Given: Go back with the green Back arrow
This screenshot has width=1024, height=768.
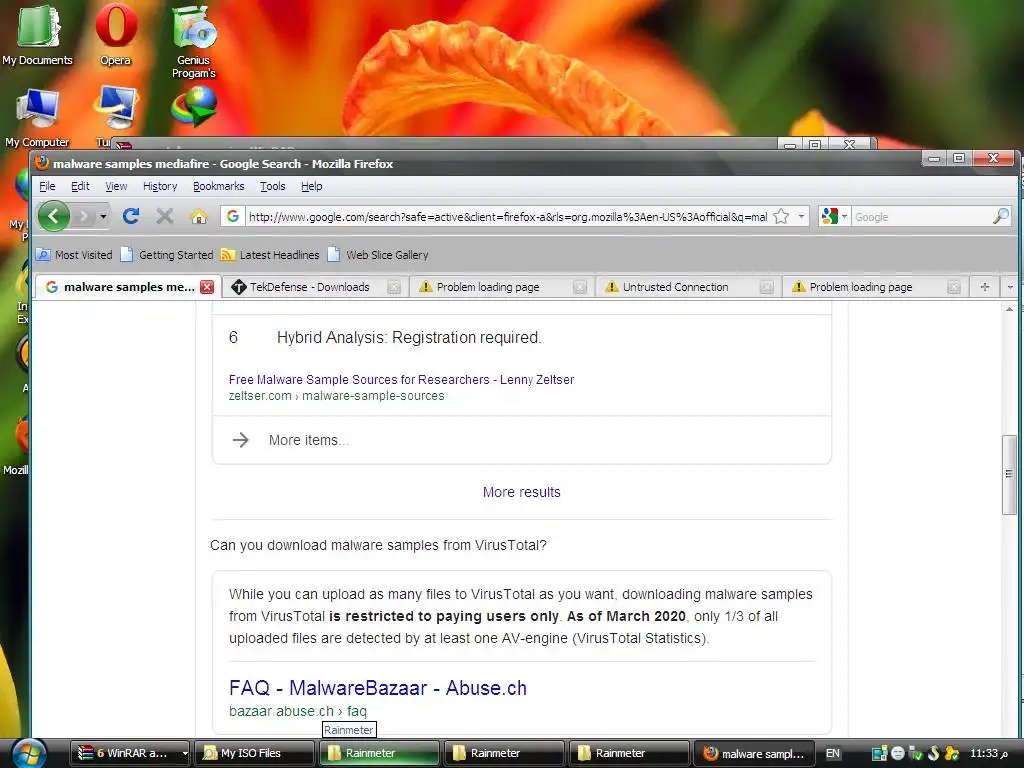Looking at the screenshot, I should pyautogui.click(x=54, y=216).
